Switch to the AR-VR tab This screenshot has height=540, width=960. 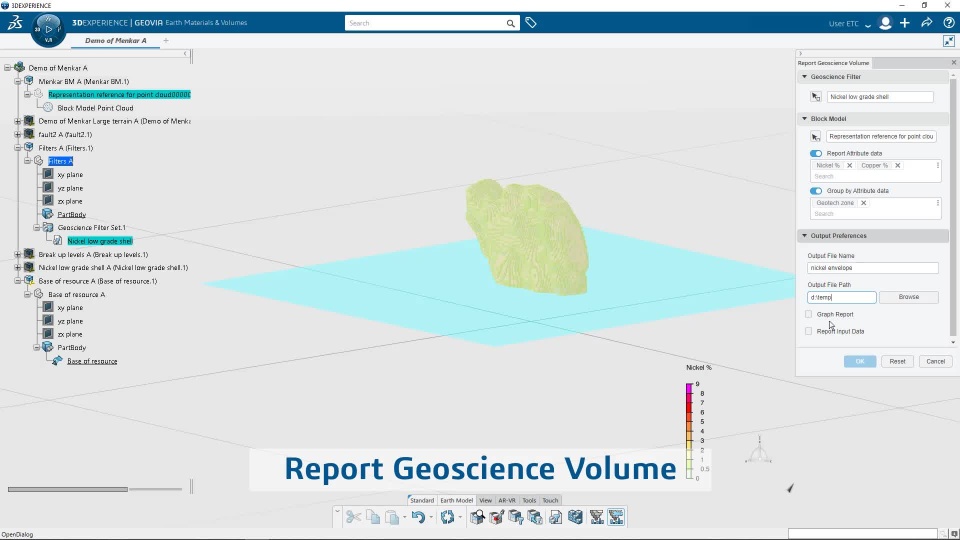pos(507,500)
